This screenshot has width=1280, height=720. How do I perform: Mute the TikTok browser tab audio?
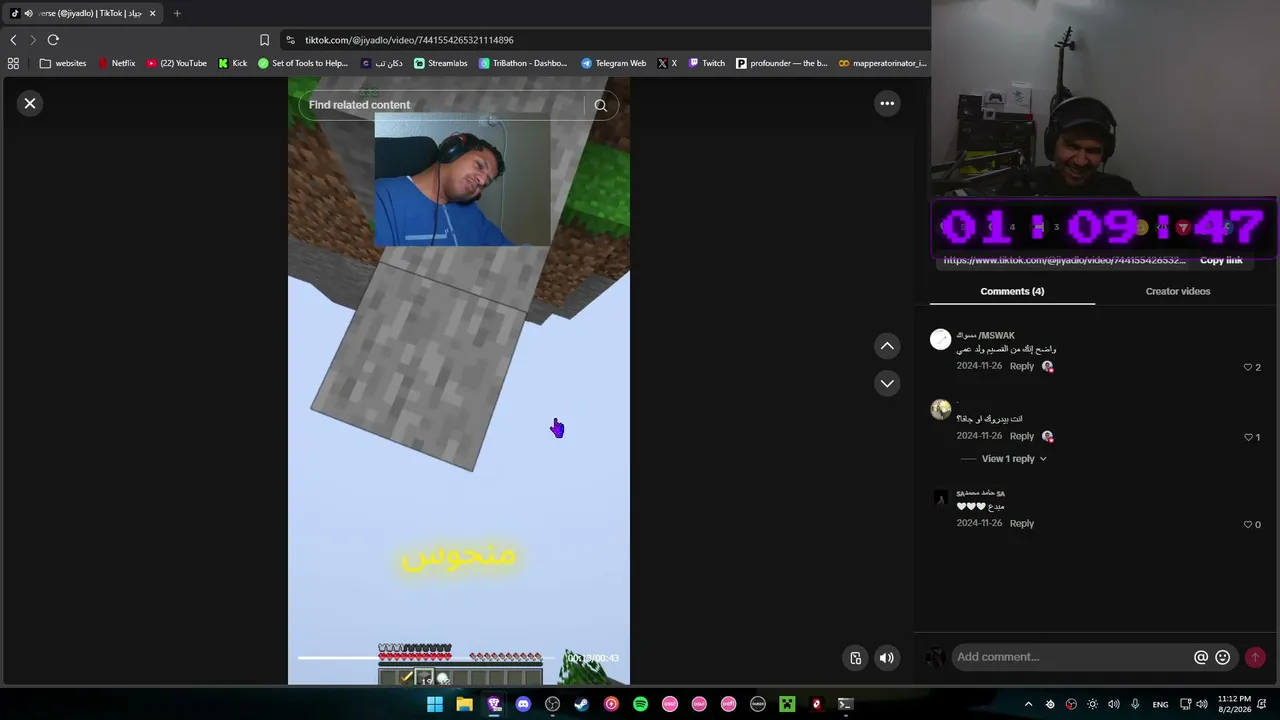28,13
